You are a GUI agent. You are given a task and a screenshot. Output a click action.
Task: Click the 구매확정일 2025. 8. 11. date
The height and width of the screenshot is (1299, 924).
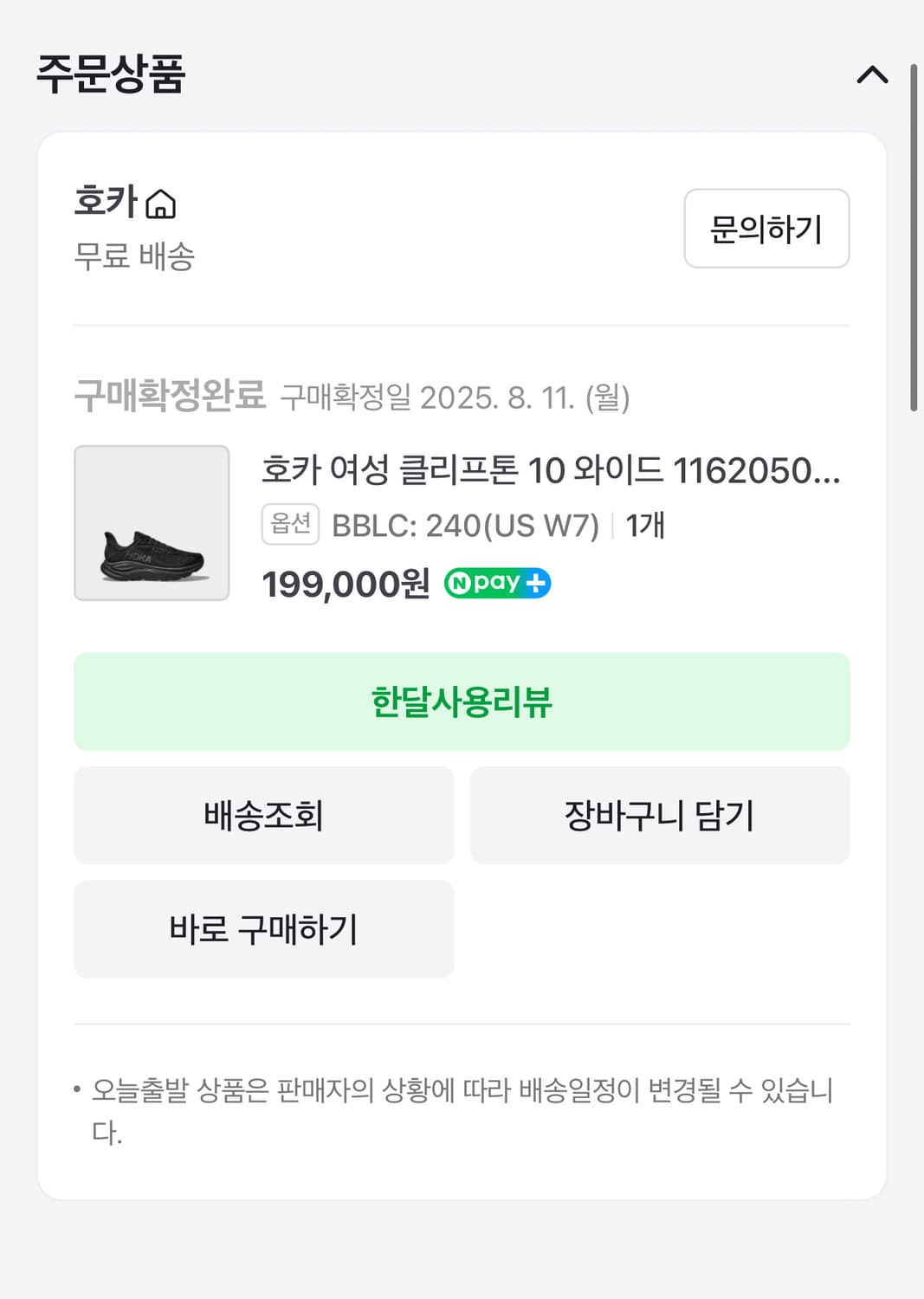coord(455,397)
